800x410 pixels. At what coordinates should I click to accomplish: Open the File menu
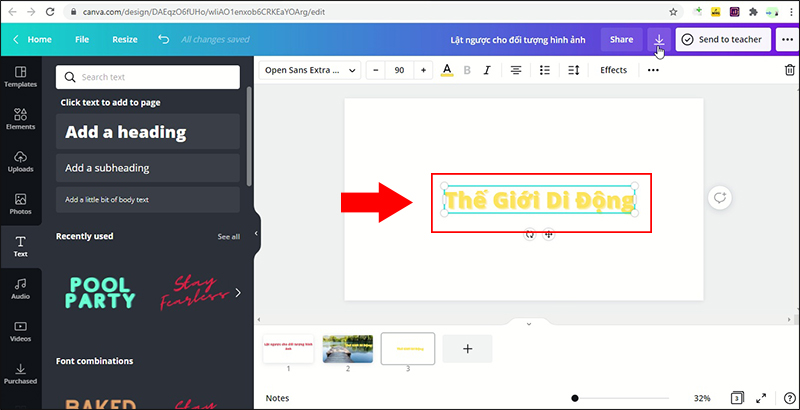pyautogui.click(x=82, y=39)
